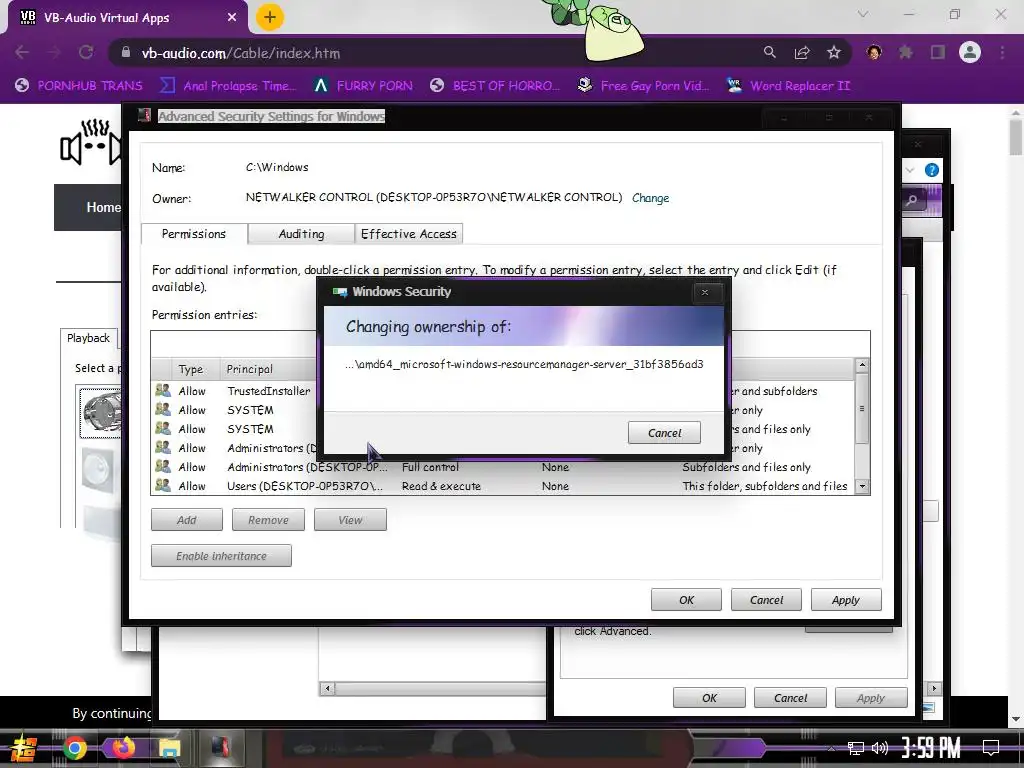Bookmark this page with the star
The width and height of the screenshot is (1024, 768).
pos(834,52)
